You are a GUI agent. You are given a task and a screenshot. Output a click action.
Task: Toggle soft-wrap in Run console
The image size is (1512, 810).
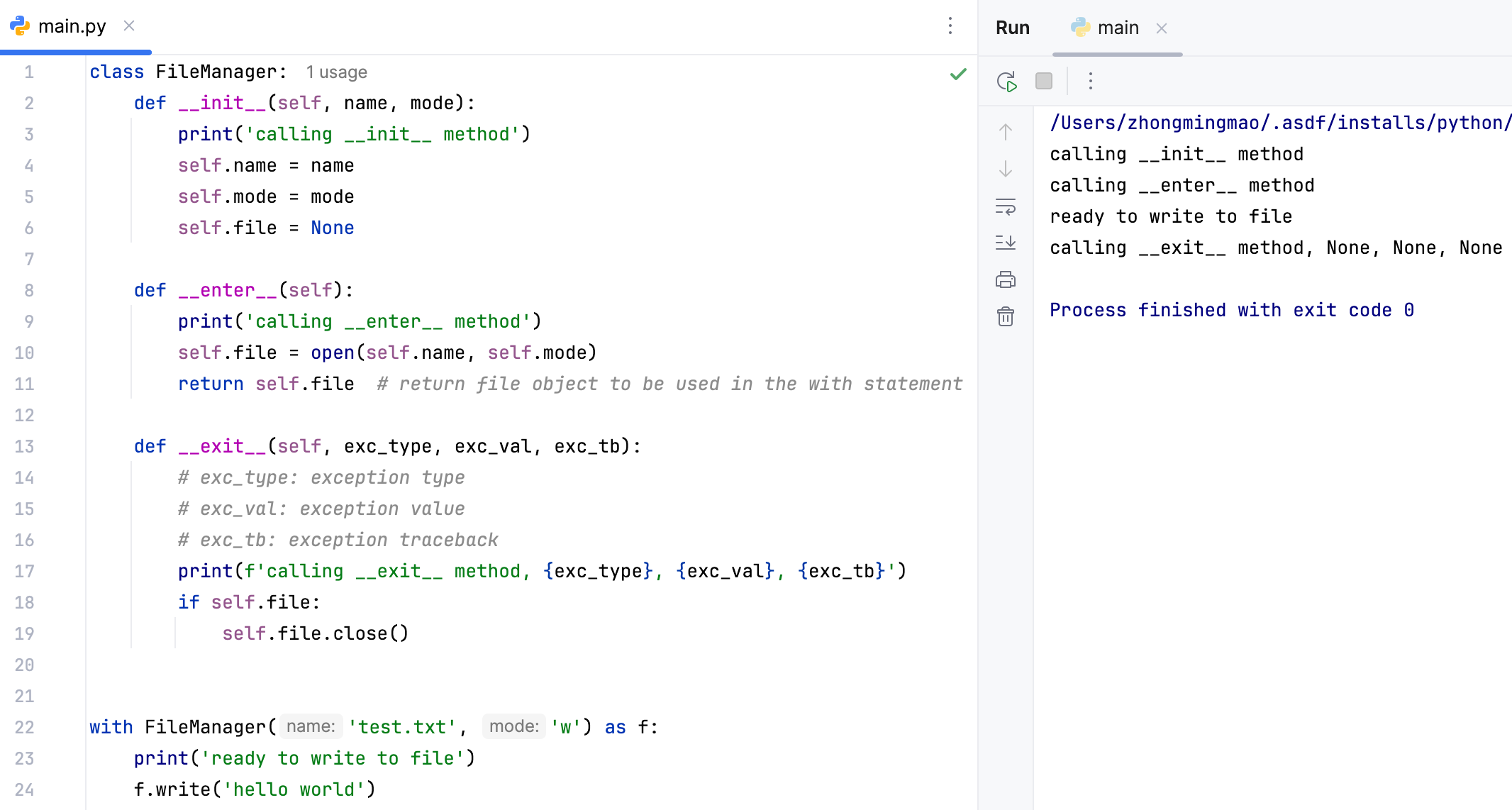point(1006,206)
